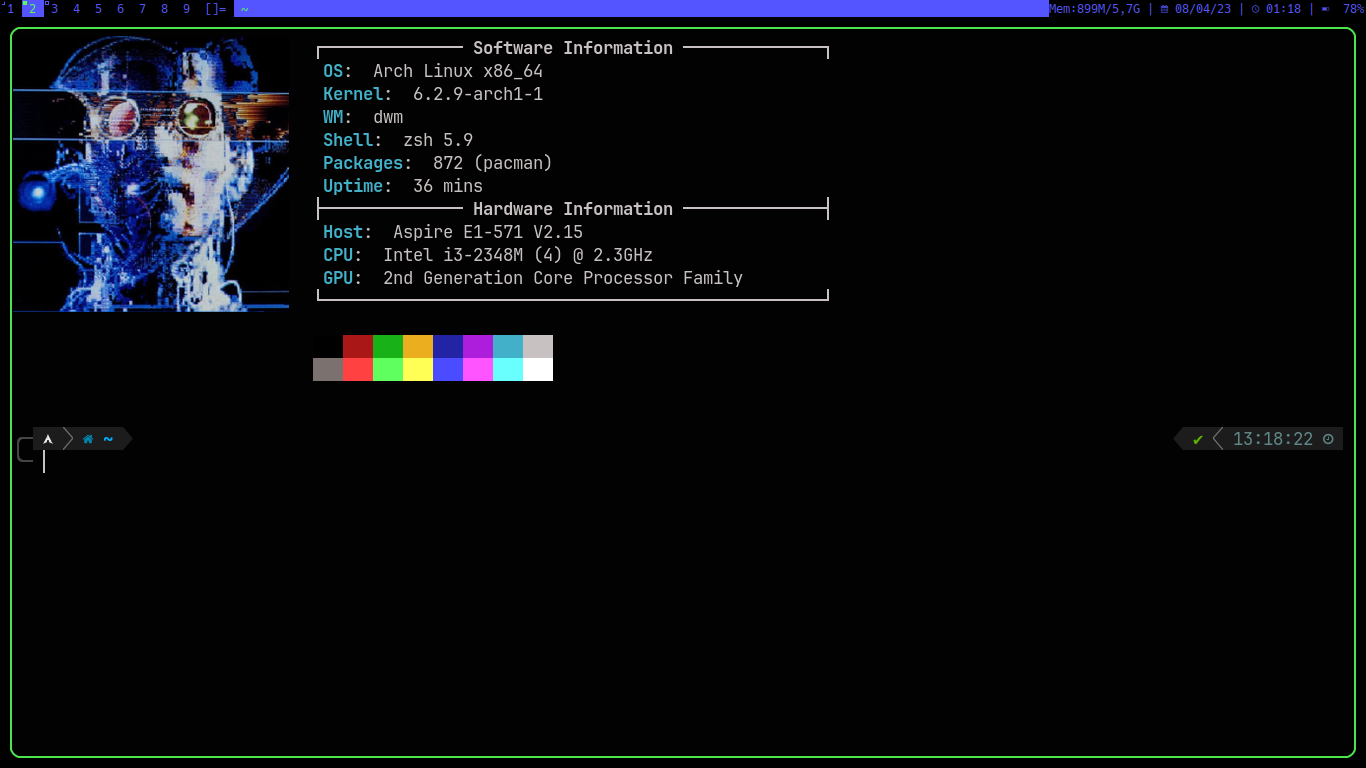1366x768 pixels.
Task: Go to dwm tag 4
Action: tap(76, 9)
